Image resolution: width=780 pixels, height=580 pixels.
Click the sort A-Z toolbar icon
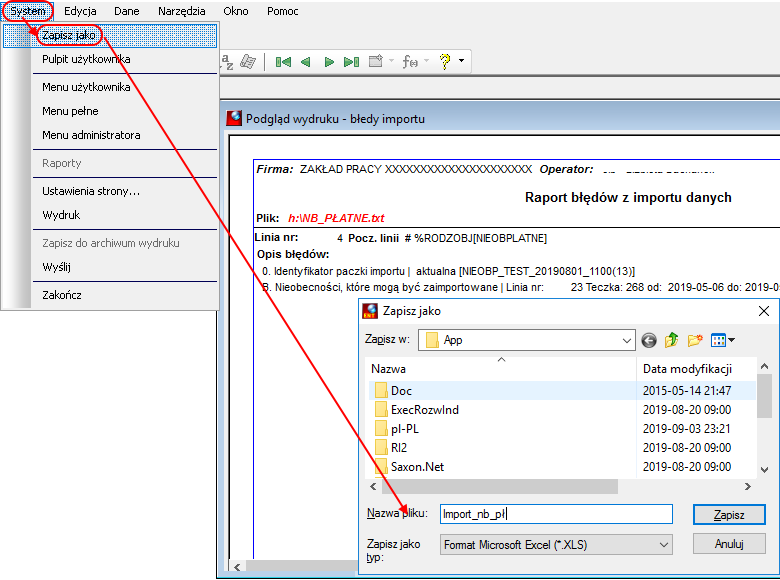point(227,62)
